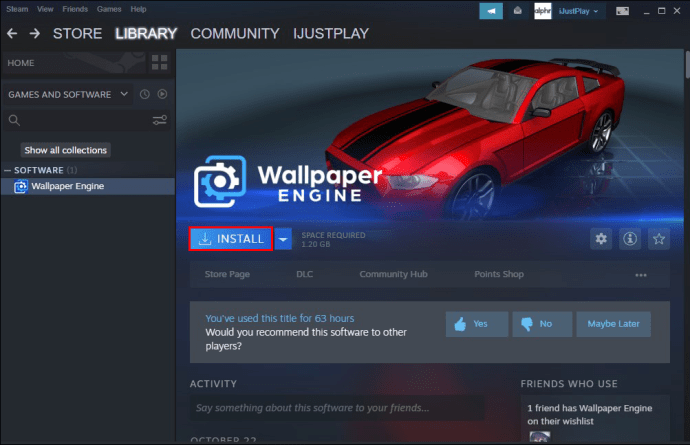Image resolution: width=690 pixels, height=445 pixels.
Task: Click Show all collections button
Action: [x=66, y=150]
